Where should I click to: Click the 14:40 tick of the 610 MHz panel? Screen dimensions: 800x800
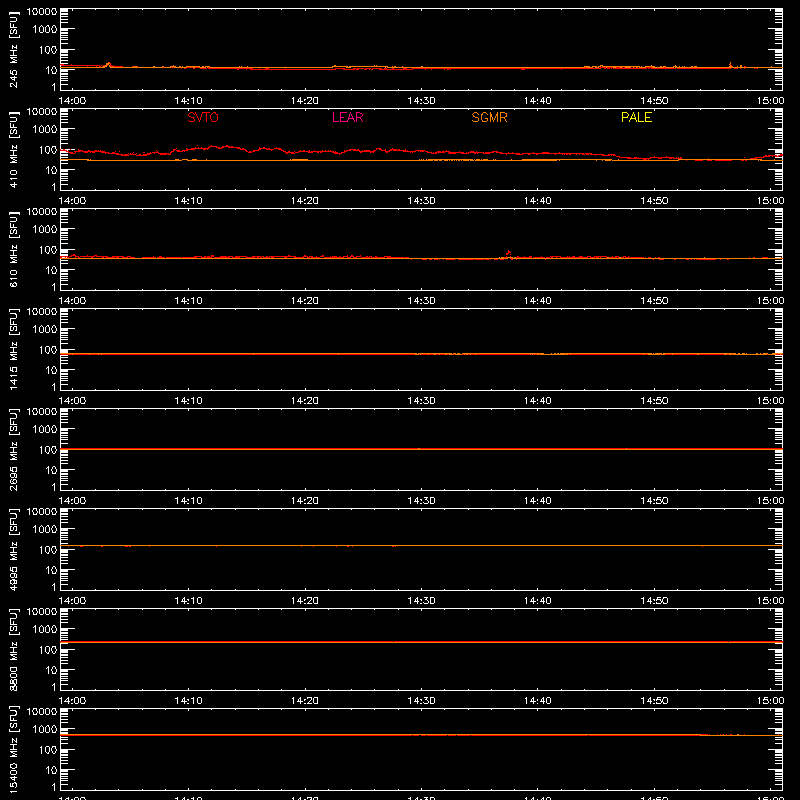(x=537, y=301)
